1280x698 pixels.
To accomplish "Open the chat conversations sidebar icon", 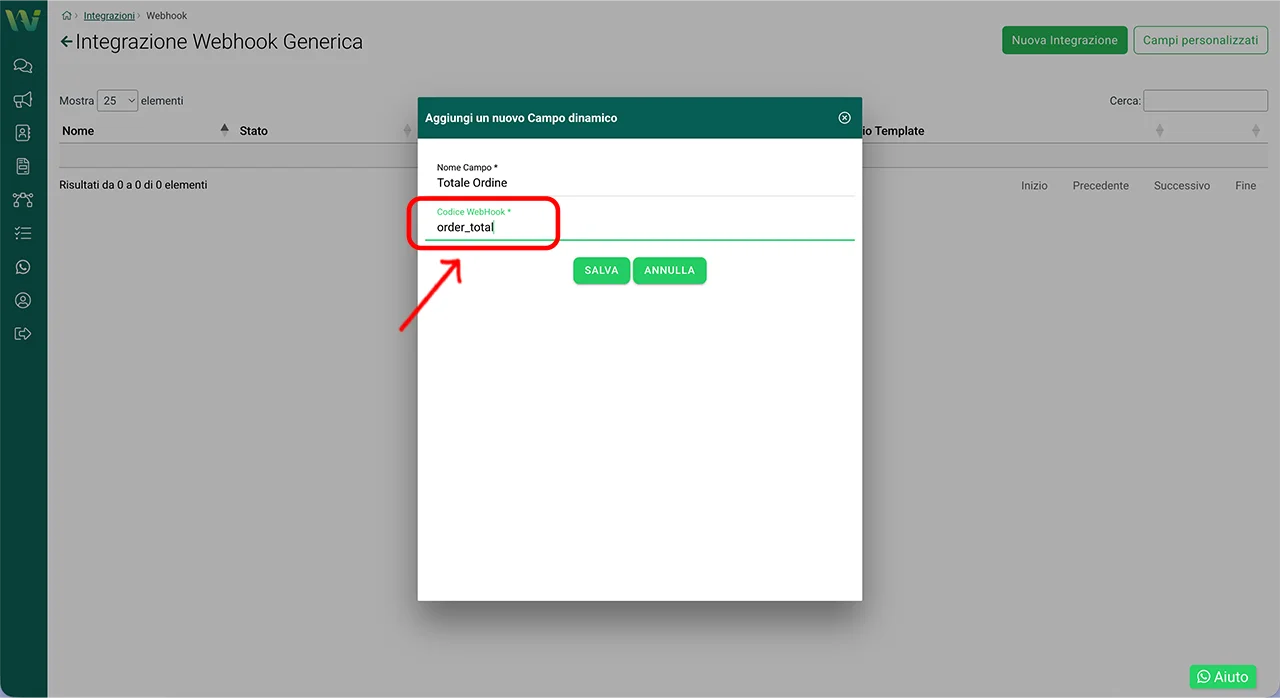I will (23, 66).
